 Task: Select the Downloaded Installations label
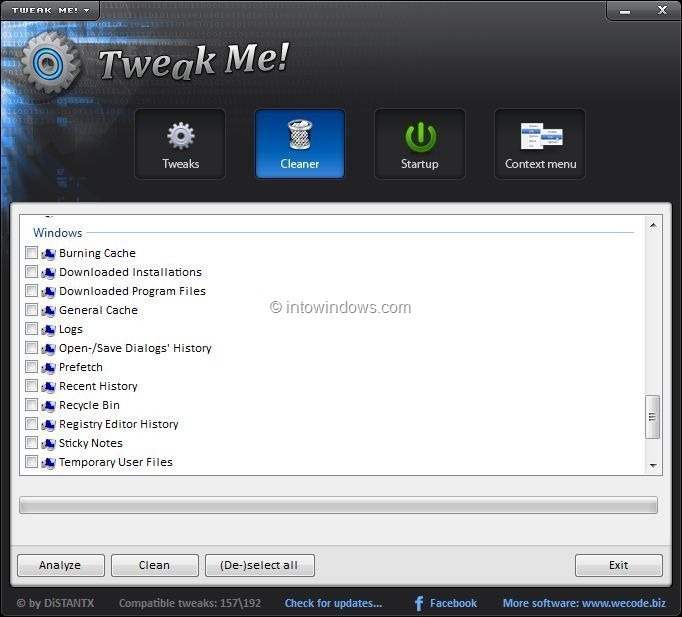click(130, 272)
